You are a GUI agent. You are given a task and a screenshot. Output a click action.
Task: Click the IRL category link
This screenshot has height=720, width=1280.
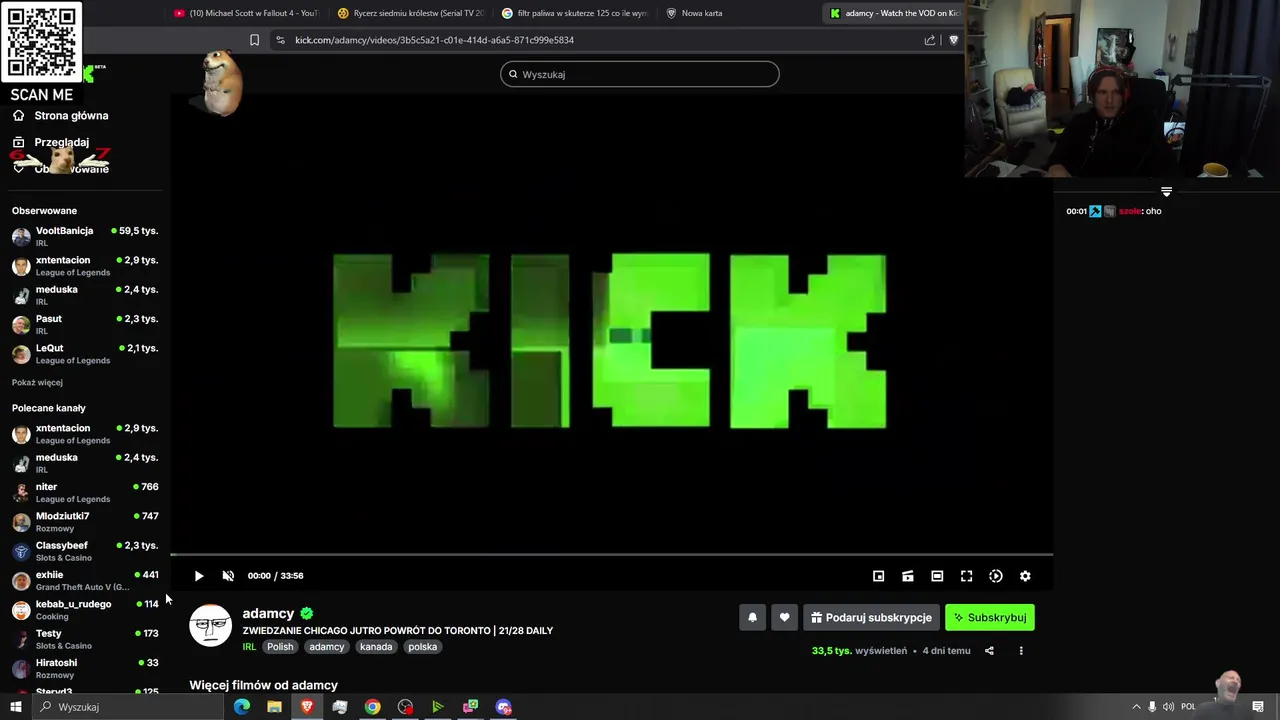coord(249,647)
